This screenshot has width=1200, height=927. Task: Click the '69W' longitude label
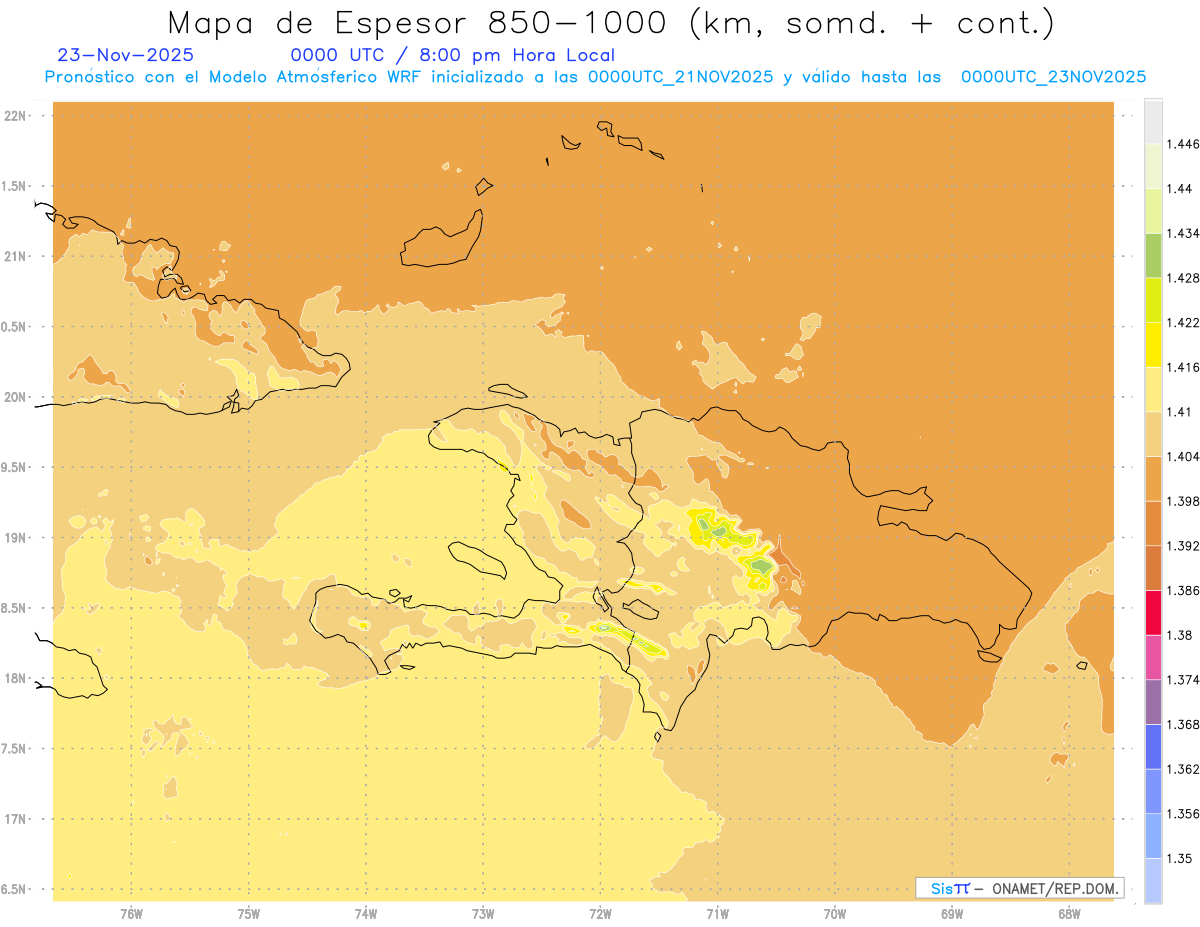coord(952,913)
